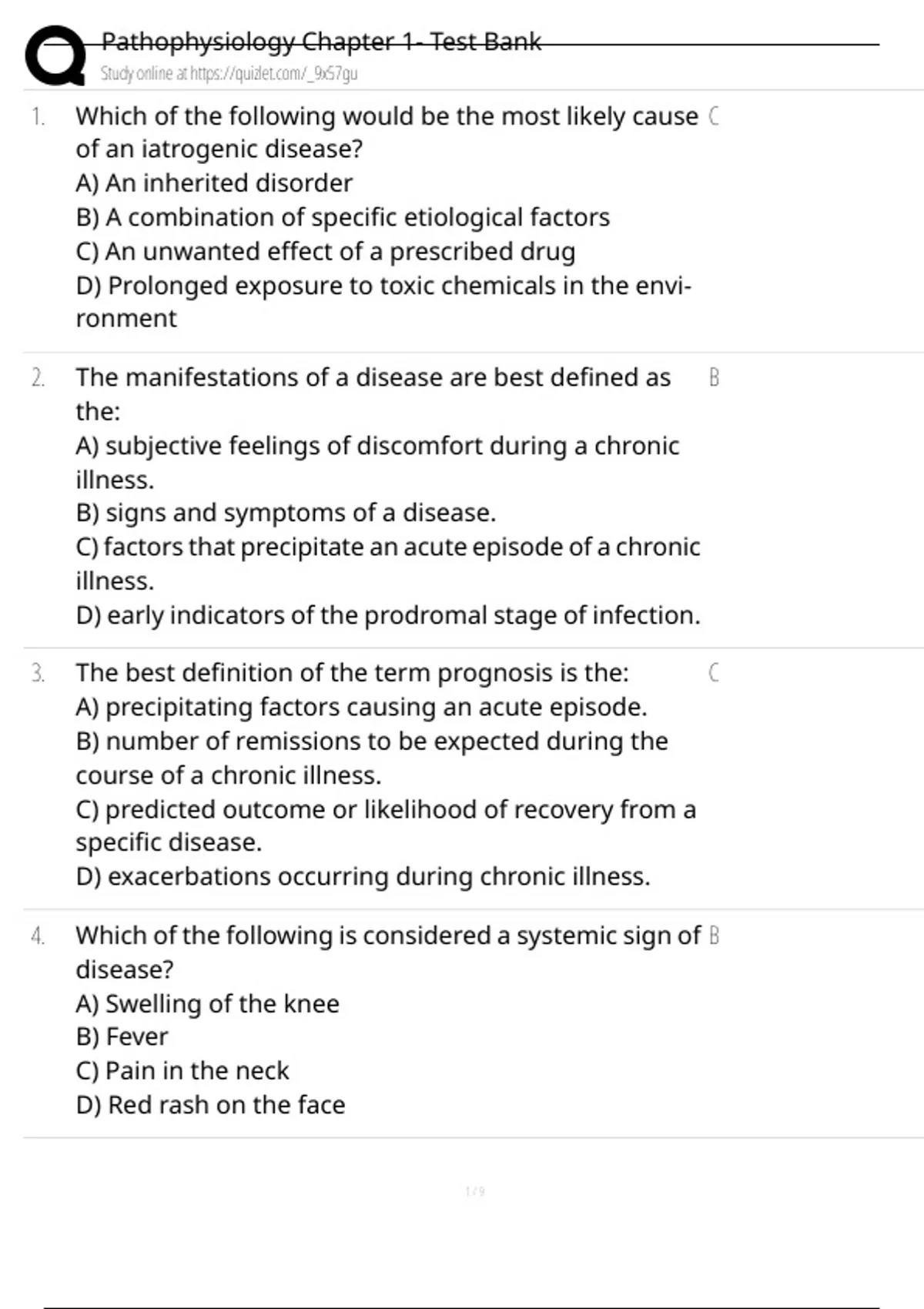This screenshot has width=924, height=1309.
Task: Click question number 1 marker
Action: click(38, 117)
